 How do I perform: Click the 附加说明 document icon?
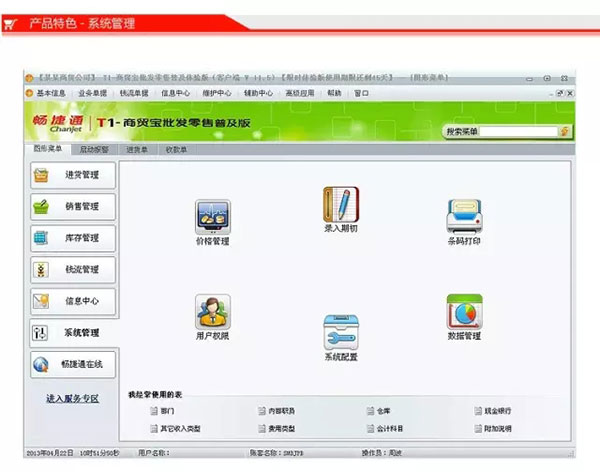point(478,428)
